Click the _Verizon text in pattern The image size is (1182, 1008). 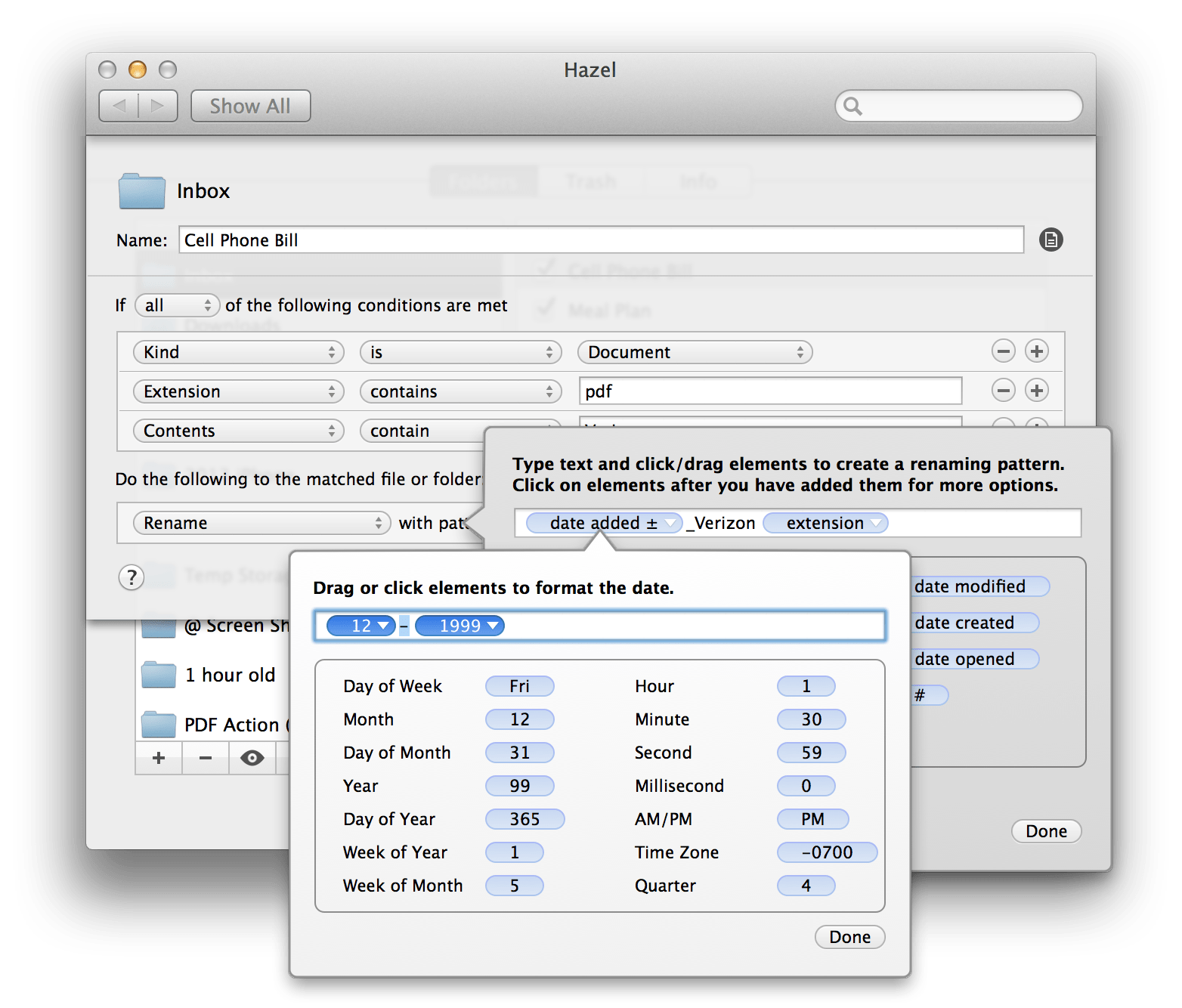[x=721, y=523]
